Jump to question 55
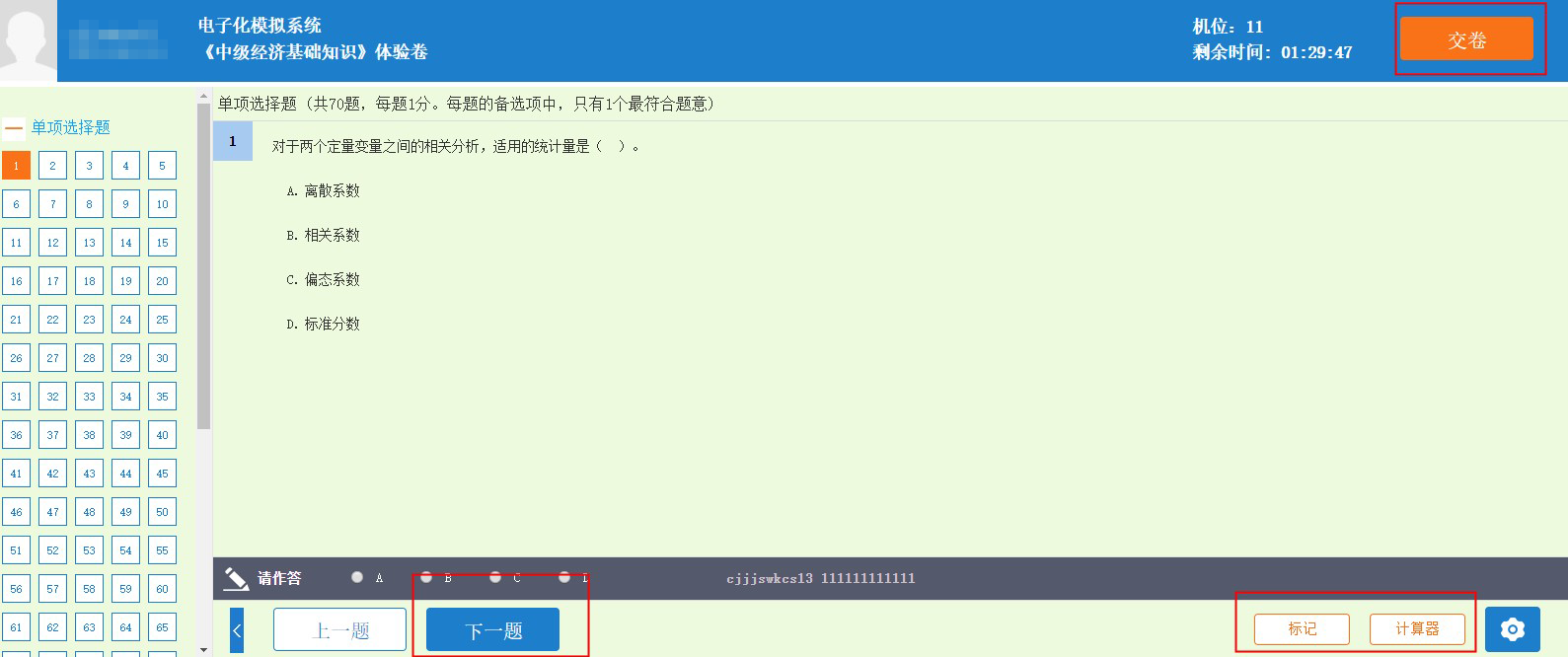Viewport: 1568px width, 657px height. click(x=162, y=550)
